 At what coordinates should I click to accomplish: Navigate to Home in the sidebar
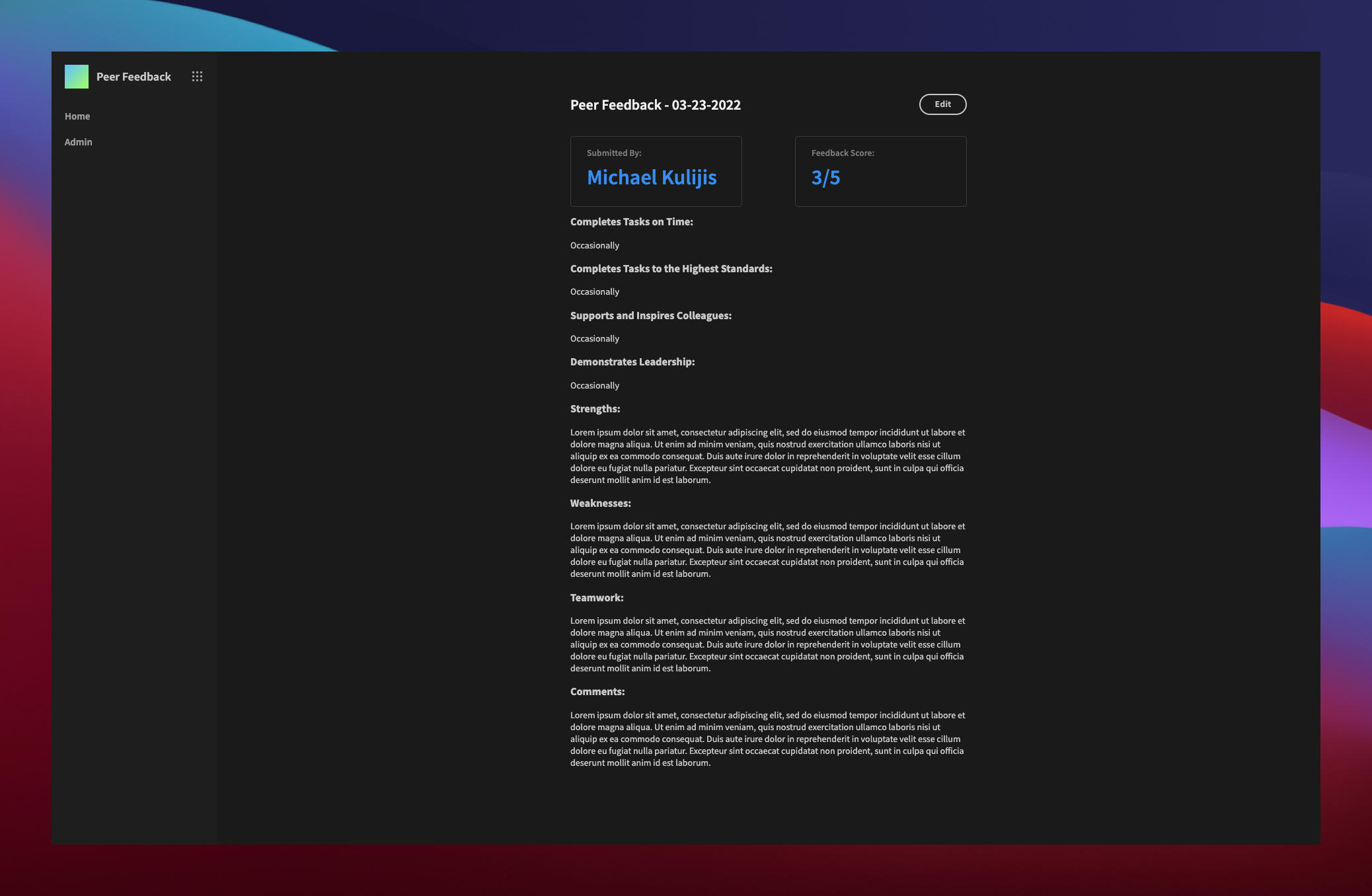77,116
